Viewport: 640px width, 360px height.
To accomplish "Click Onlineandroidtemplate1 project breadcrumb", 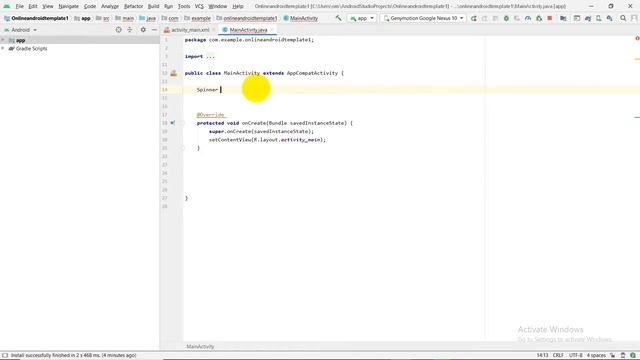I will pos(36,18).
